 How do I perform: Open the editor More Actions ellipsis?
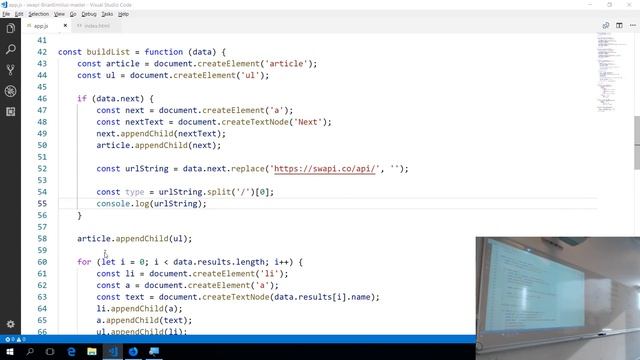[633, 25]
